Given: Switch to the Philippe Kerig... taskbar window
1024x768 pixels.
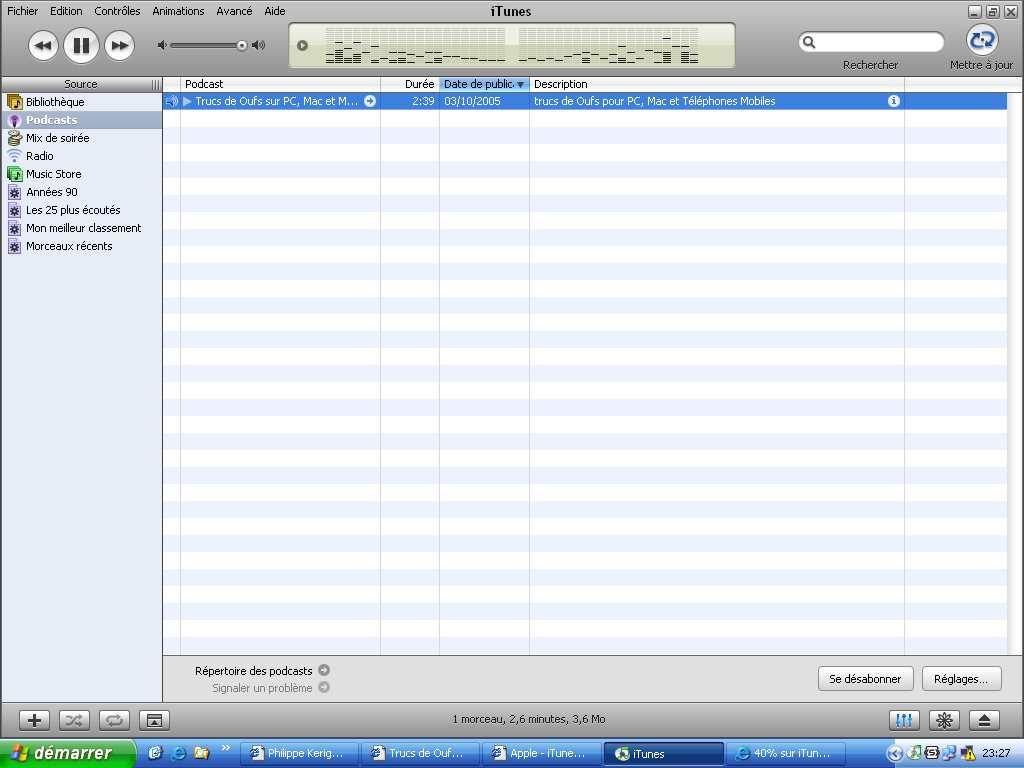Looking at the screenshot, I should point(300,754).
